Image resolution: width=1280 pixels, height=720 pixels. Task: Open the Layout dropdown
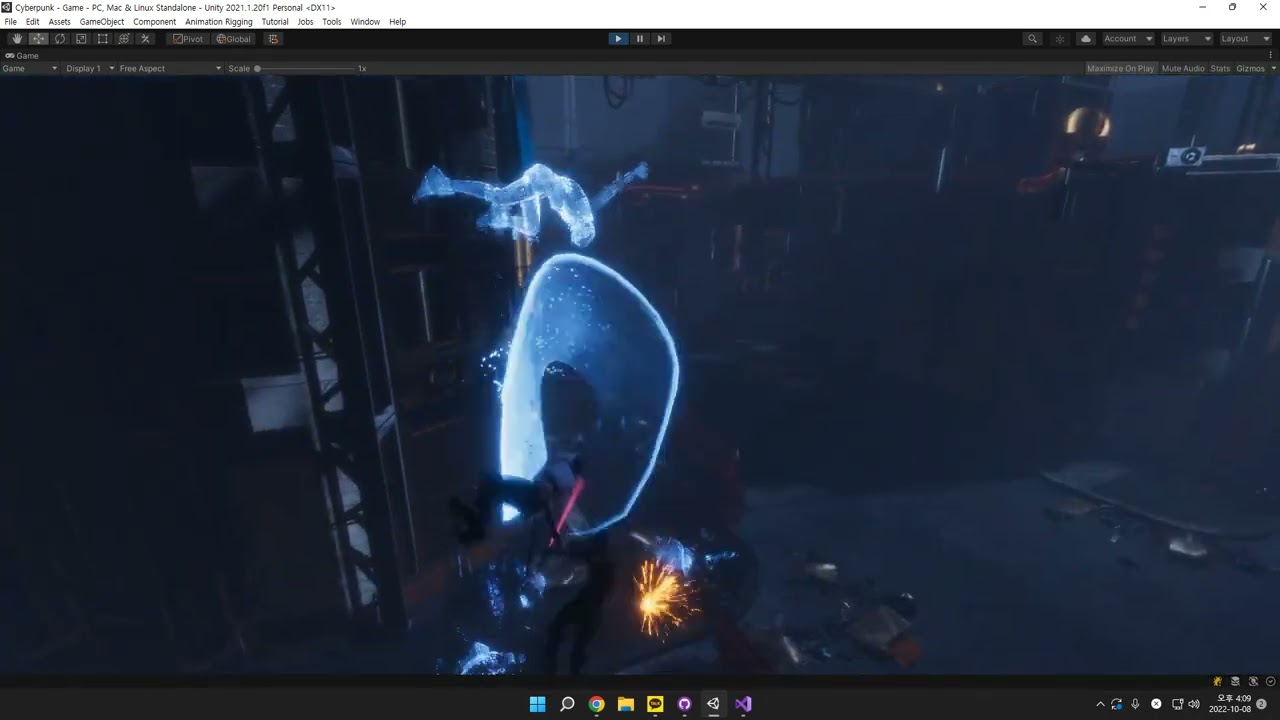(1246, 39)
